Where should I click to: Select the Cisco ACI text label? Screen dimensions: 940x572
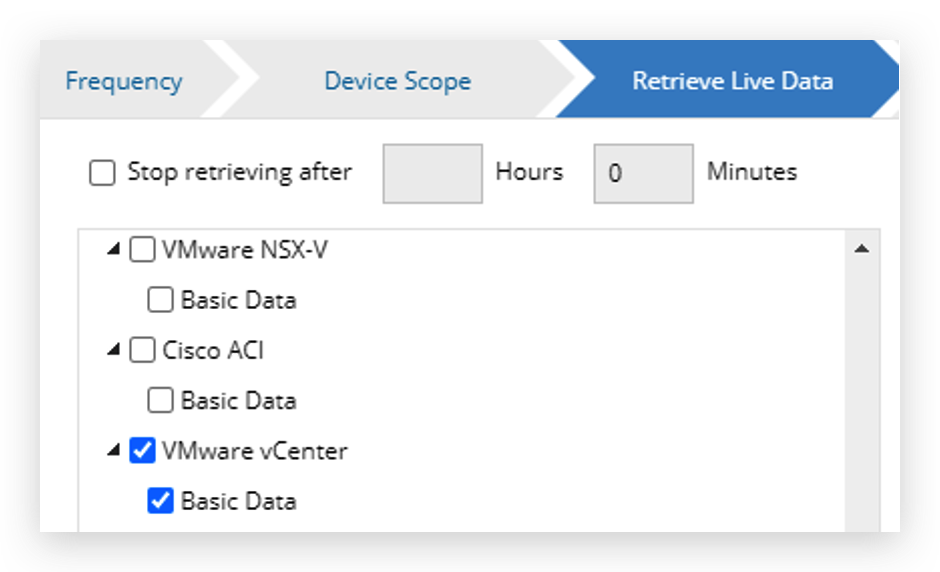tap(212, 350)
